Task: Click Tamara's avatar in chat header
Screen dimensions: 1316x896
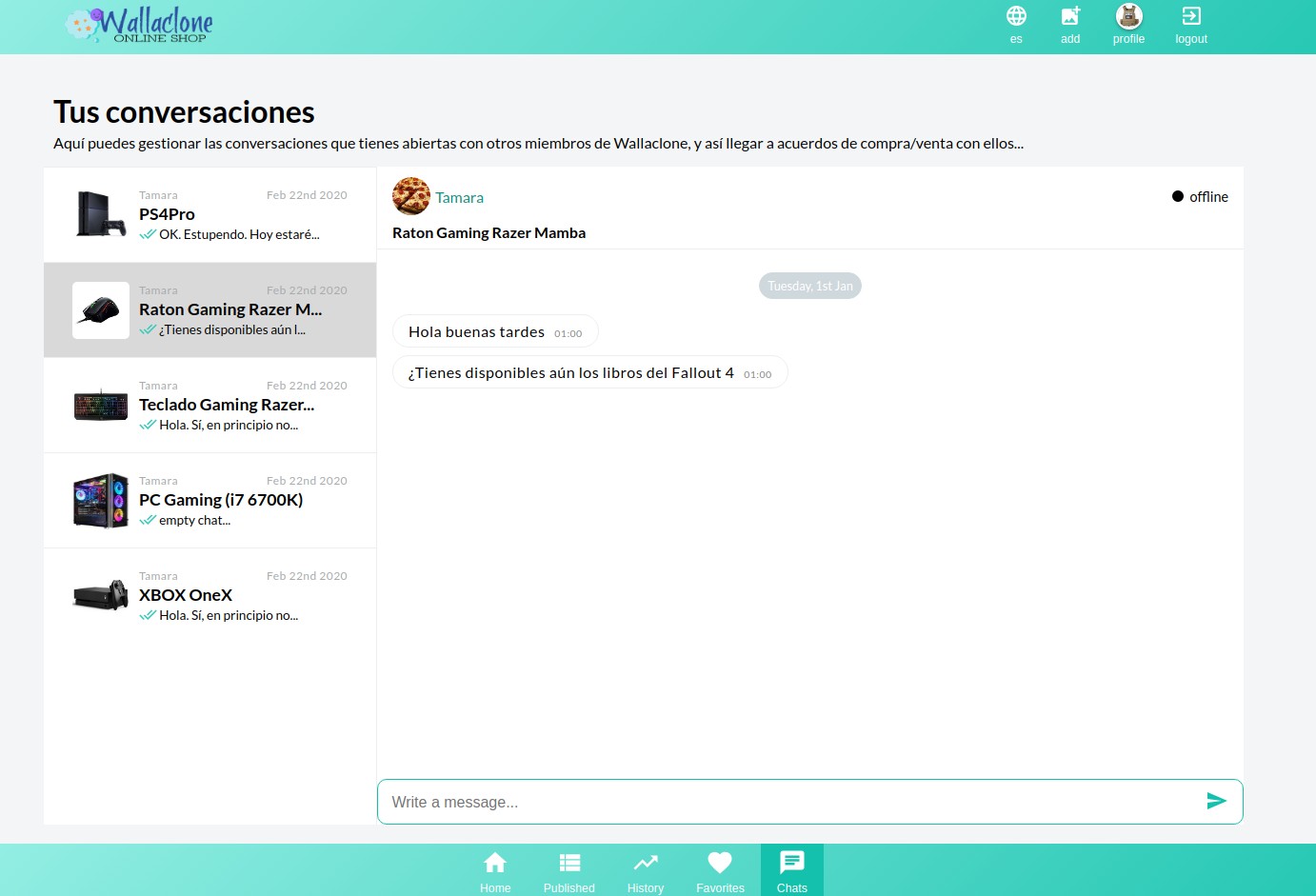Action: coord(411,196)
